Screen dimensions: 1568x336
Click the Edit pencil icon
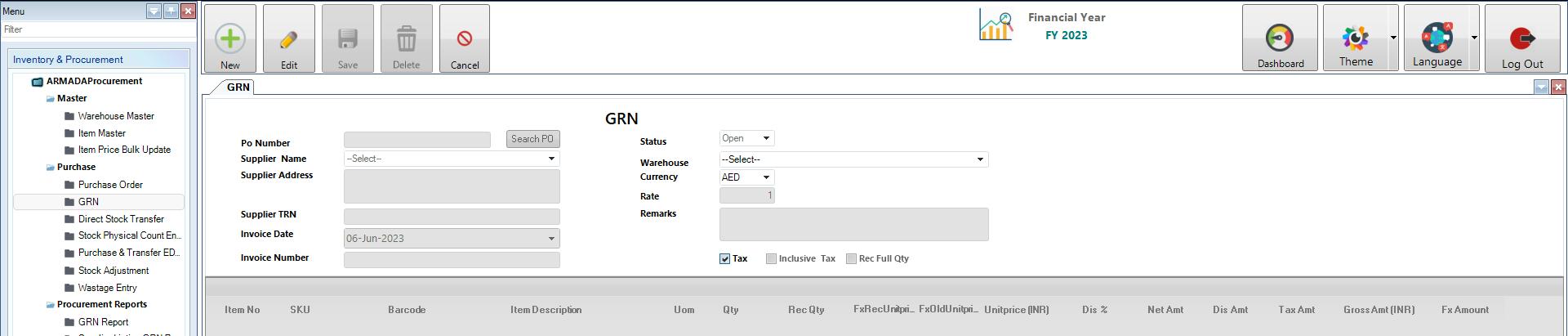pos(289,38)
